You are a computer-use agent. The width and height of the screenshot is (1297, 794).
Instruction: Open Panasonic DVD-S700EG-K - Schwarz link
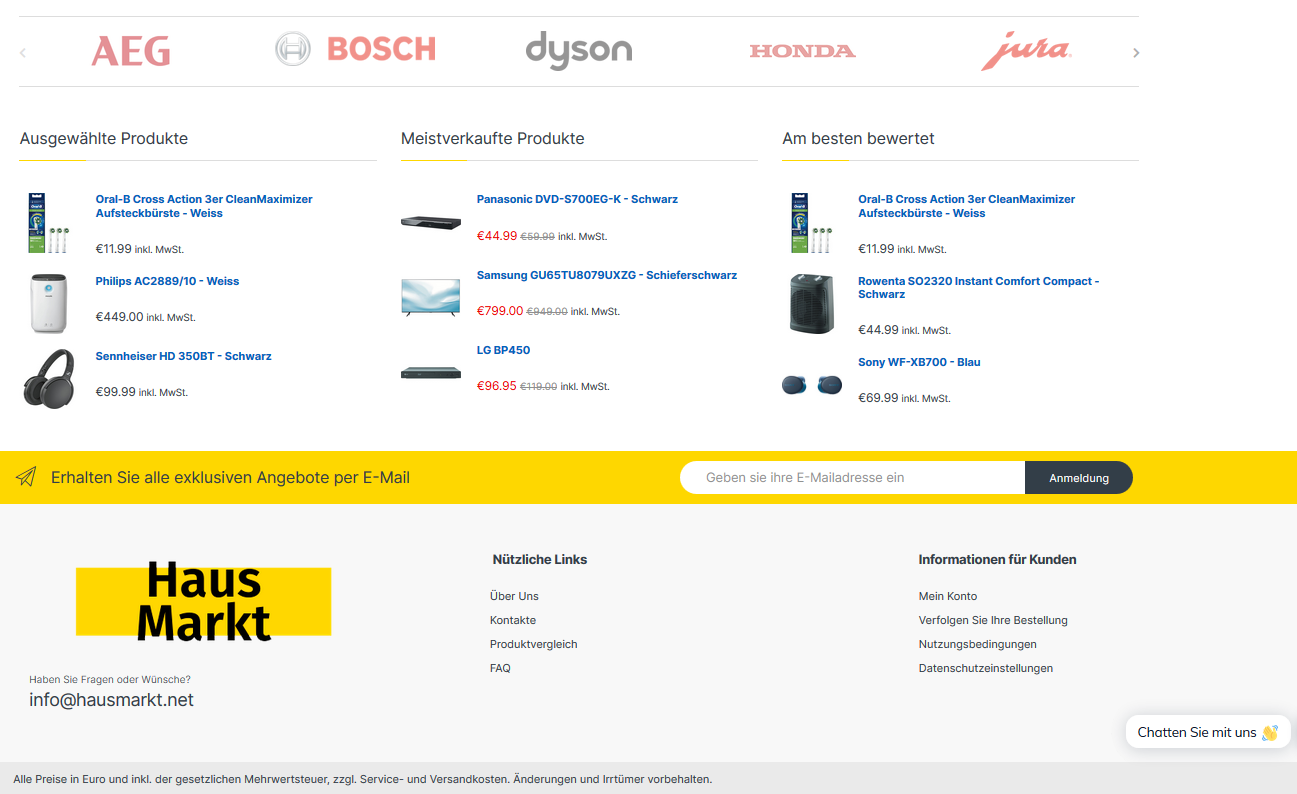(x=577, y=199)
